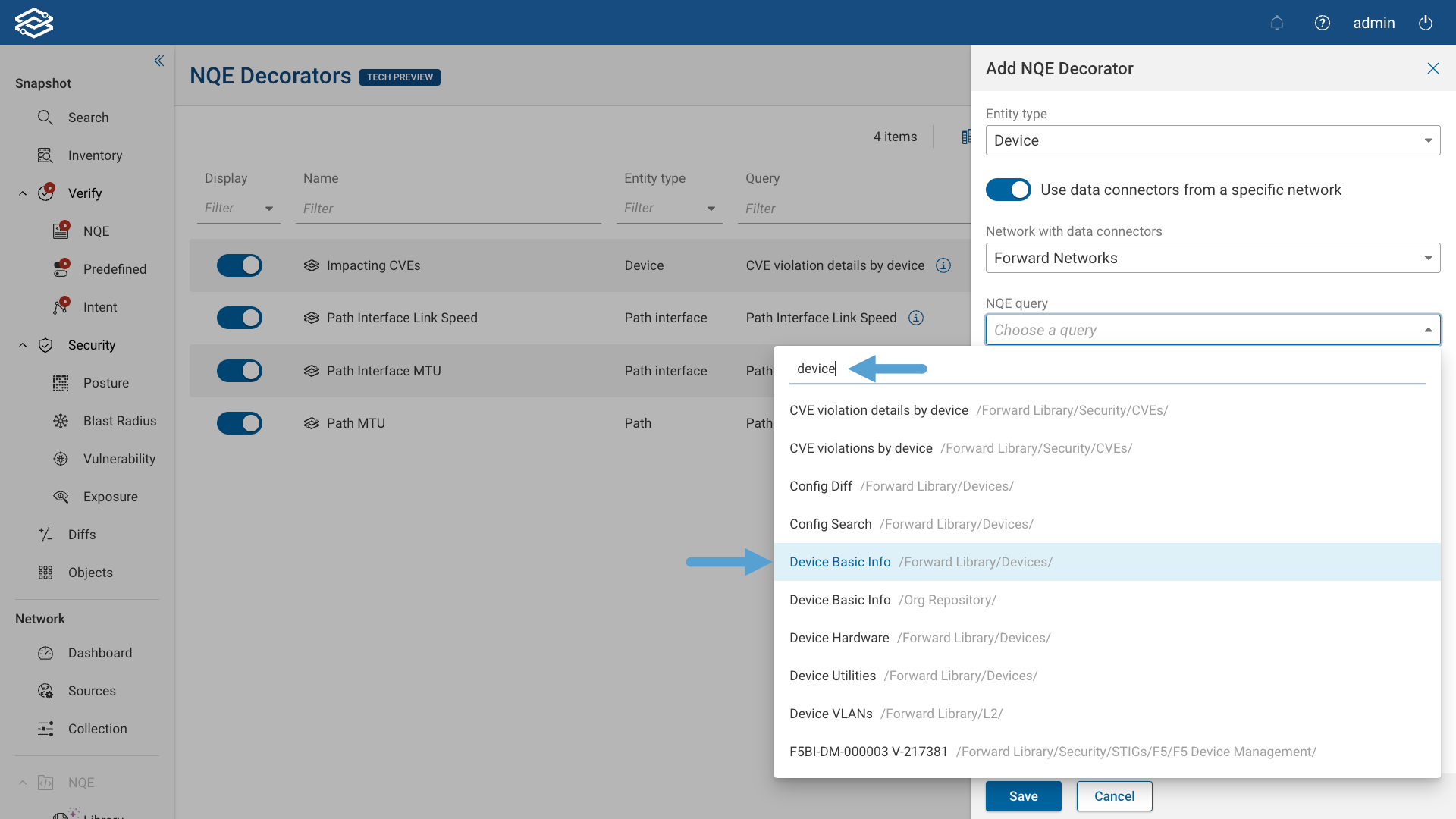Click the power logout icon
The height and width of the screenshot is (819, 1456).
tap(1426, 23)
